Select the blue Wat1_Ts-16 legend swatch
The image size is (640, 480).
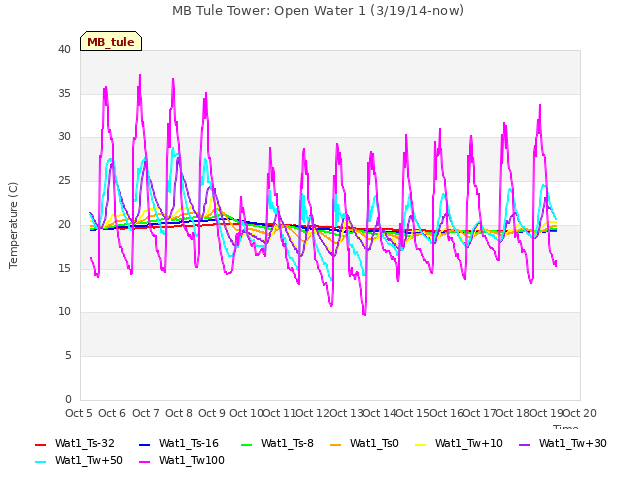click(144, 444)
